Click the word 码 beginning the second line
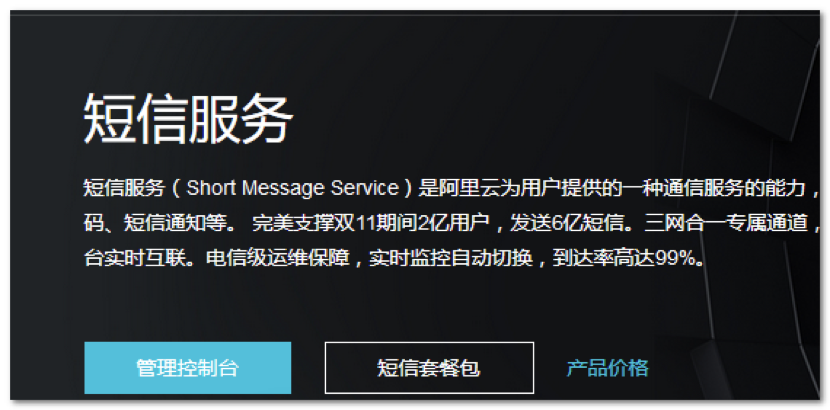The height and width of the screenshot is (410, 830). [x=94, y=223]
